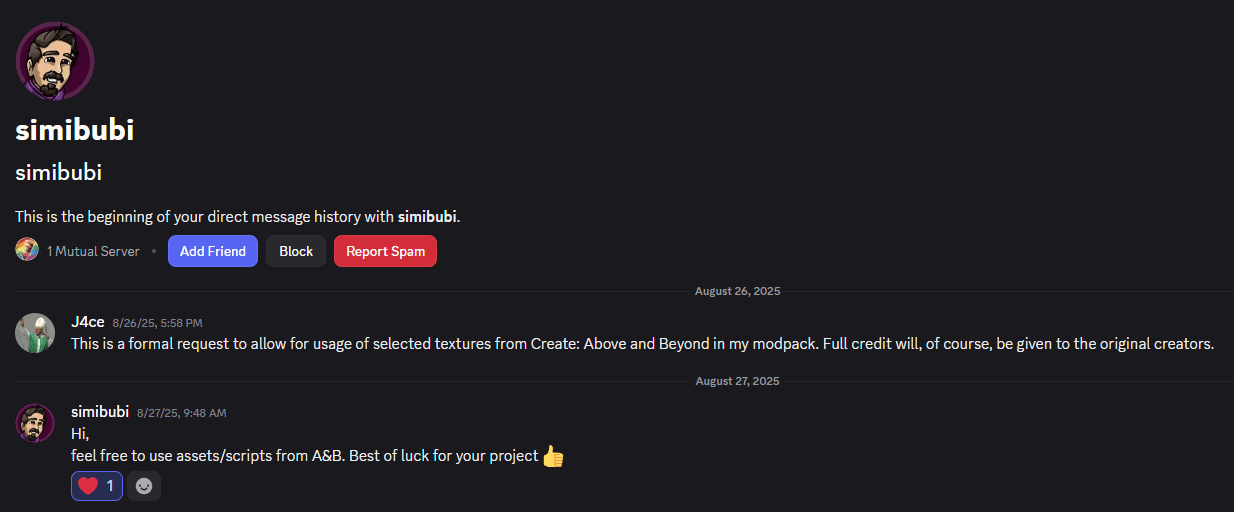
Task: Click the August 27, 2025 date divider
Action: pyautogui.click(x=738, y=381)
